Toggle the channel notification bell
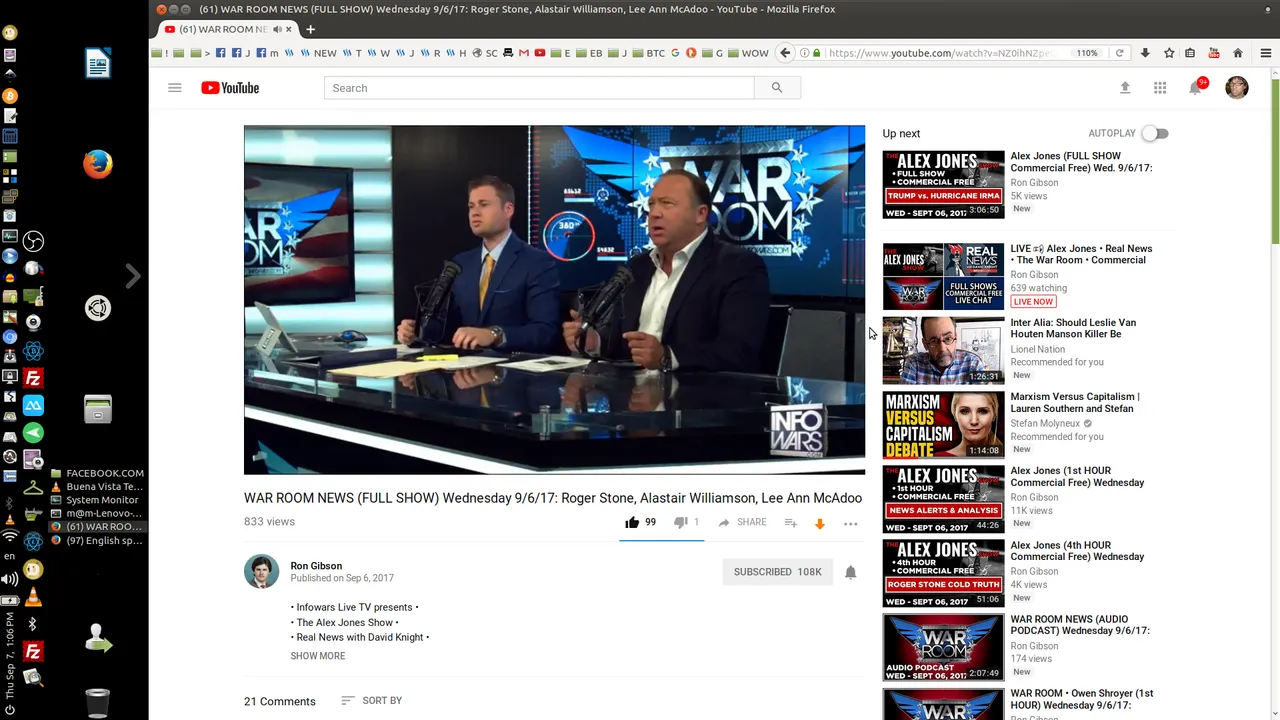Image resolution: width=1280 pixels, height=720 pixels. [851, 572]
